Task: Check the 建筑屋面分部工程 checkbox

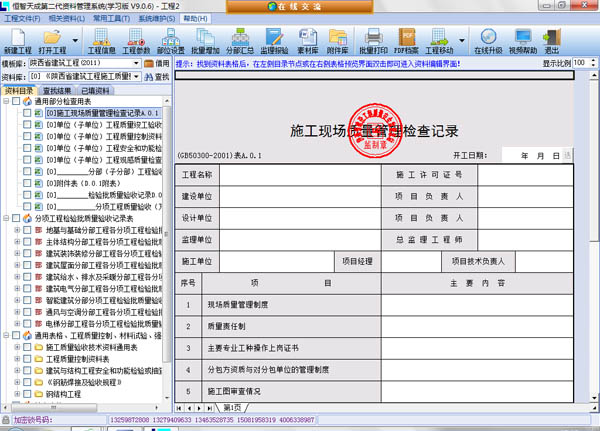Action: pyautogui.click(x=27, y=265)
